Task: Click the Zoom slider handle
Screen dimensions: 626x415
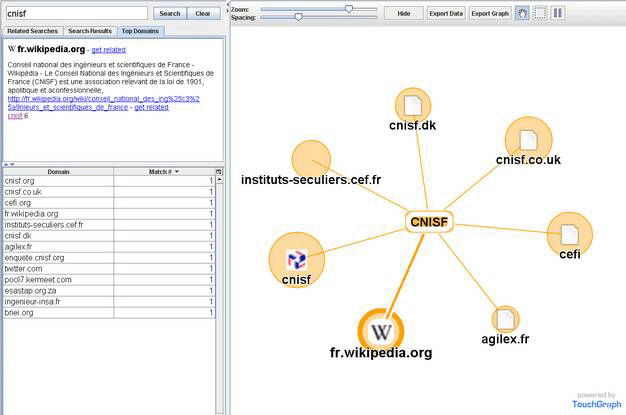Action: 349,9
